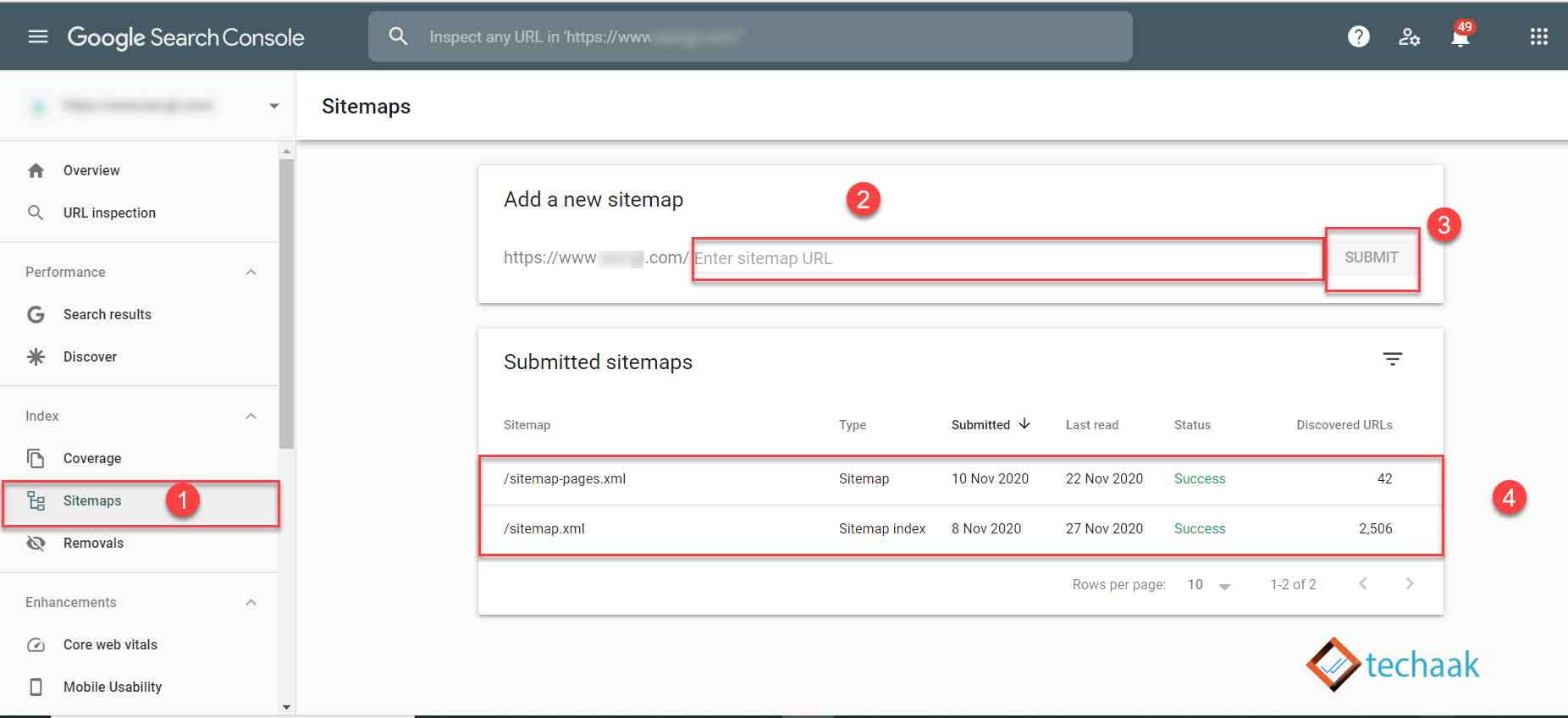Open Mobile Usability report
This screenshot has height=718, width=1568.
140,687
